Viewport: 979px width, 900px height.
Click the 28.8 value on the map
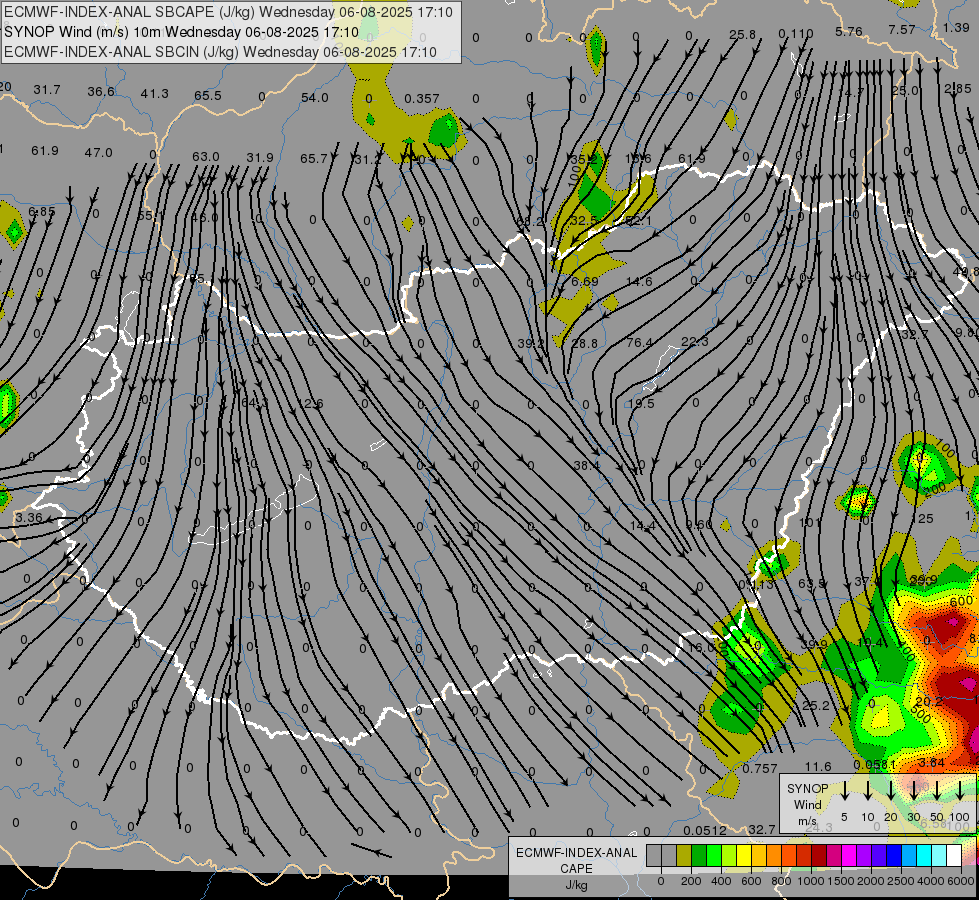pos(584,344)
